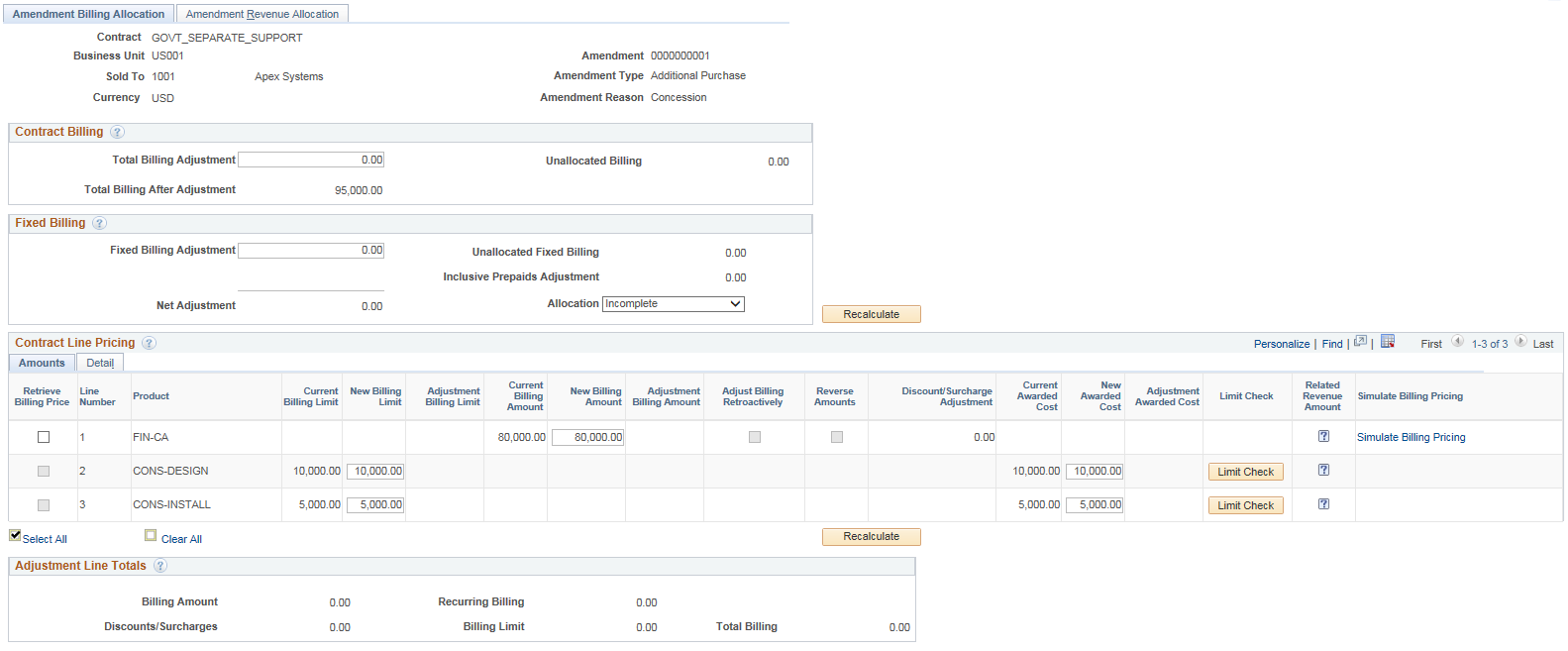1568x651 pixels.
Task: Click the Product column header
Action: coord(151,396)
